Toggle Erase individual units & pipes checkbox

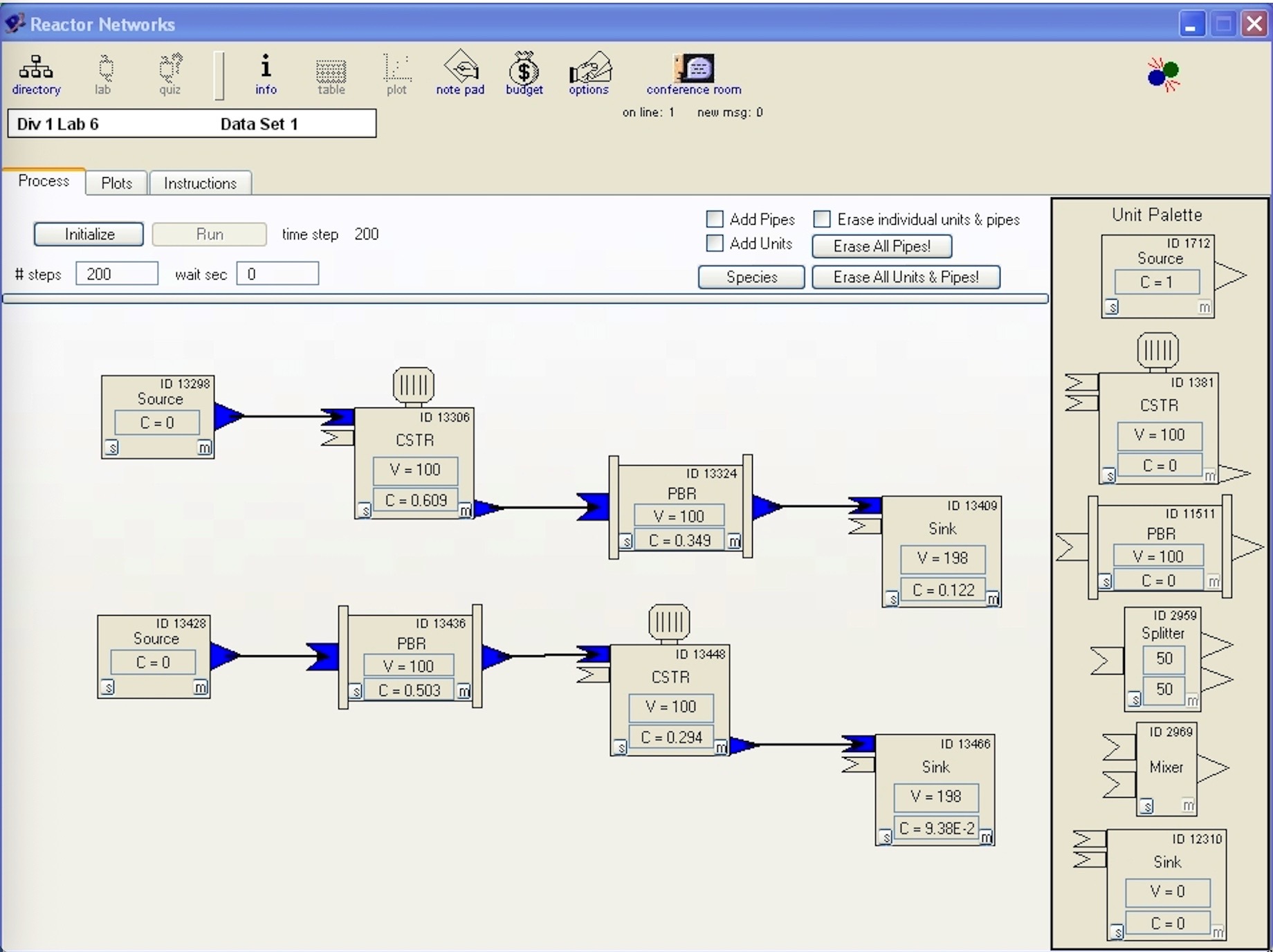821,219
